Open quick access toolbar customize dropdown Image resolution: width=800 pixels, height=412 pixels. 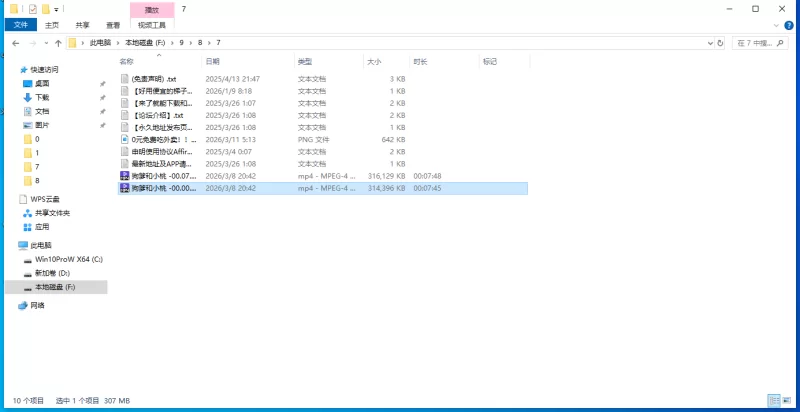pyautogui.click(x=56, y=9)
